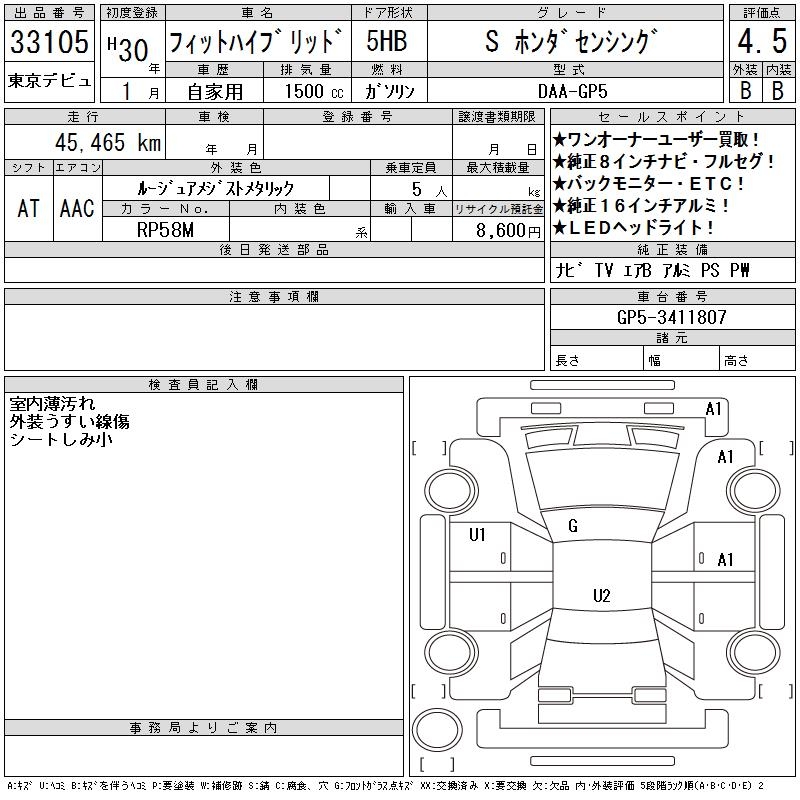
Task: Click the 譲渡書類期限 header
Action: pos(497,117)
